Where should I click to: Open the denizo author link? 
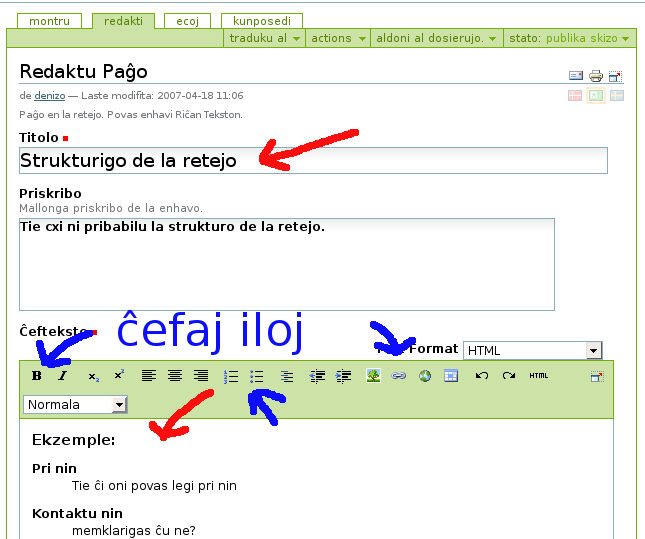tap(48, 96)
